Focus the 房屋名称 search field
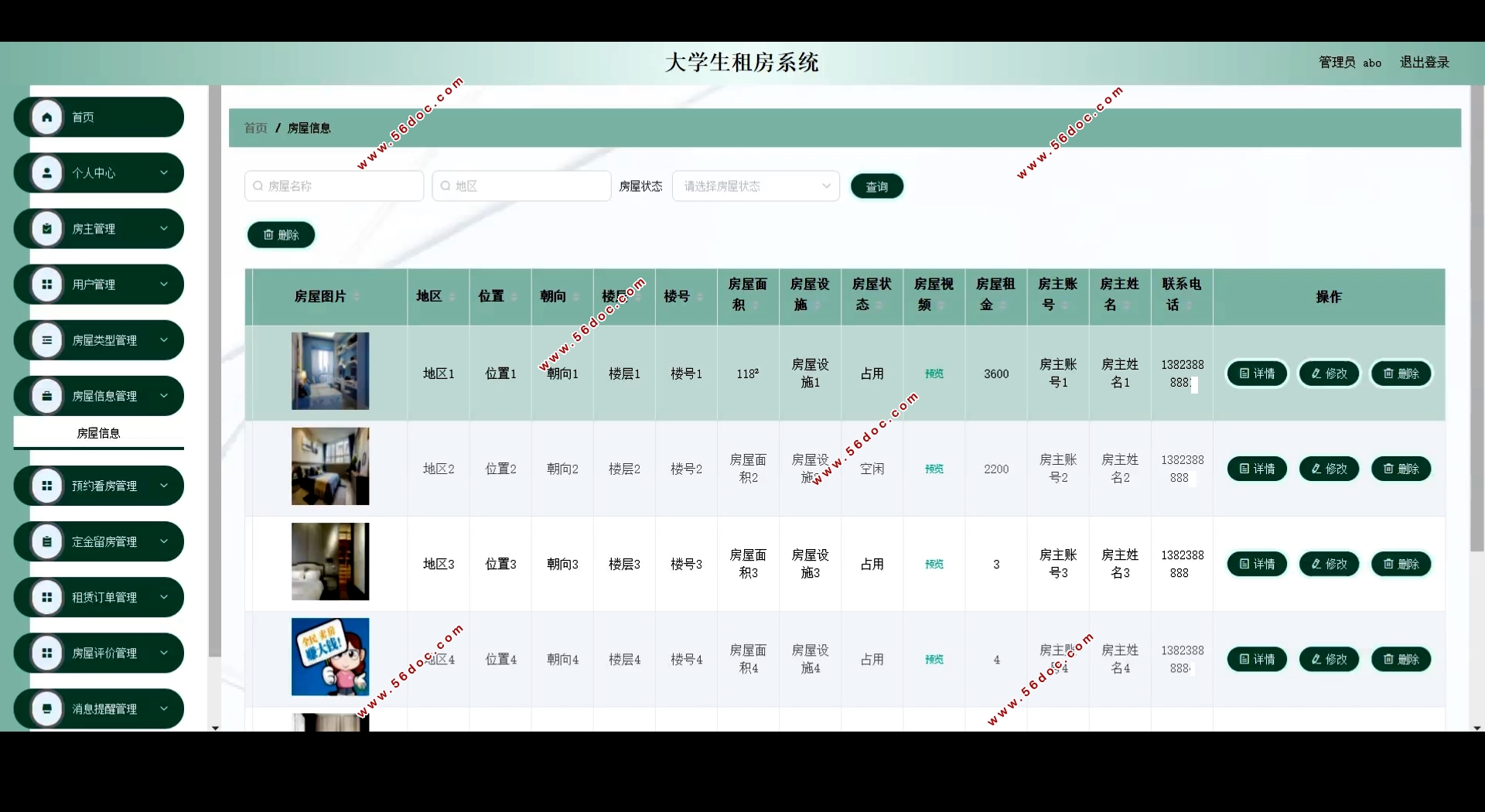The width and height of the screenshot is (1485, 812). coord(334,186)
